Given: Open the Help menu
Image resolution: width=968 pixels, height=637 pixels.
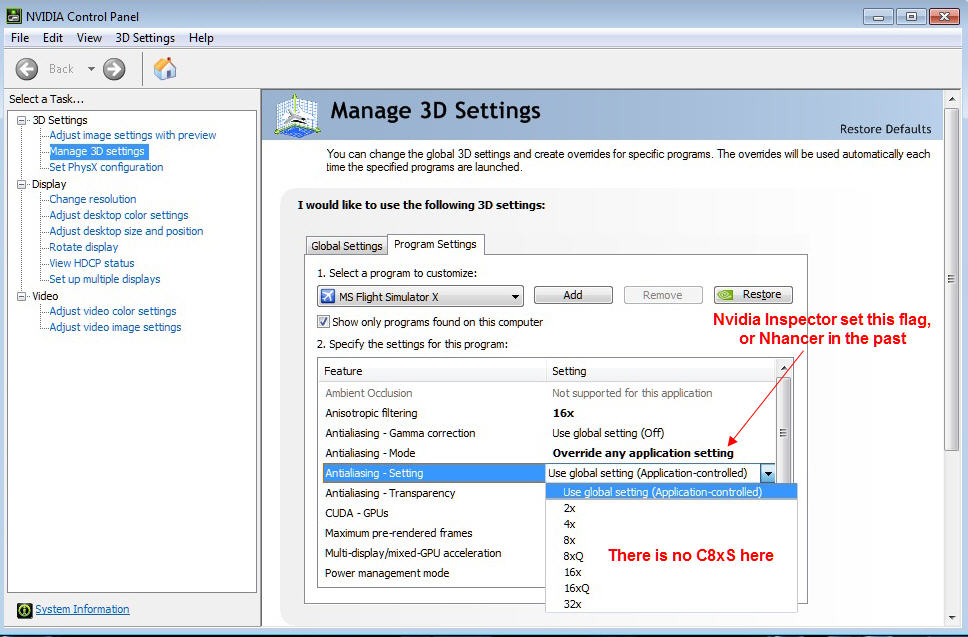Looking at the screenshot, I should pyautogui.click(x=201, y=38).
